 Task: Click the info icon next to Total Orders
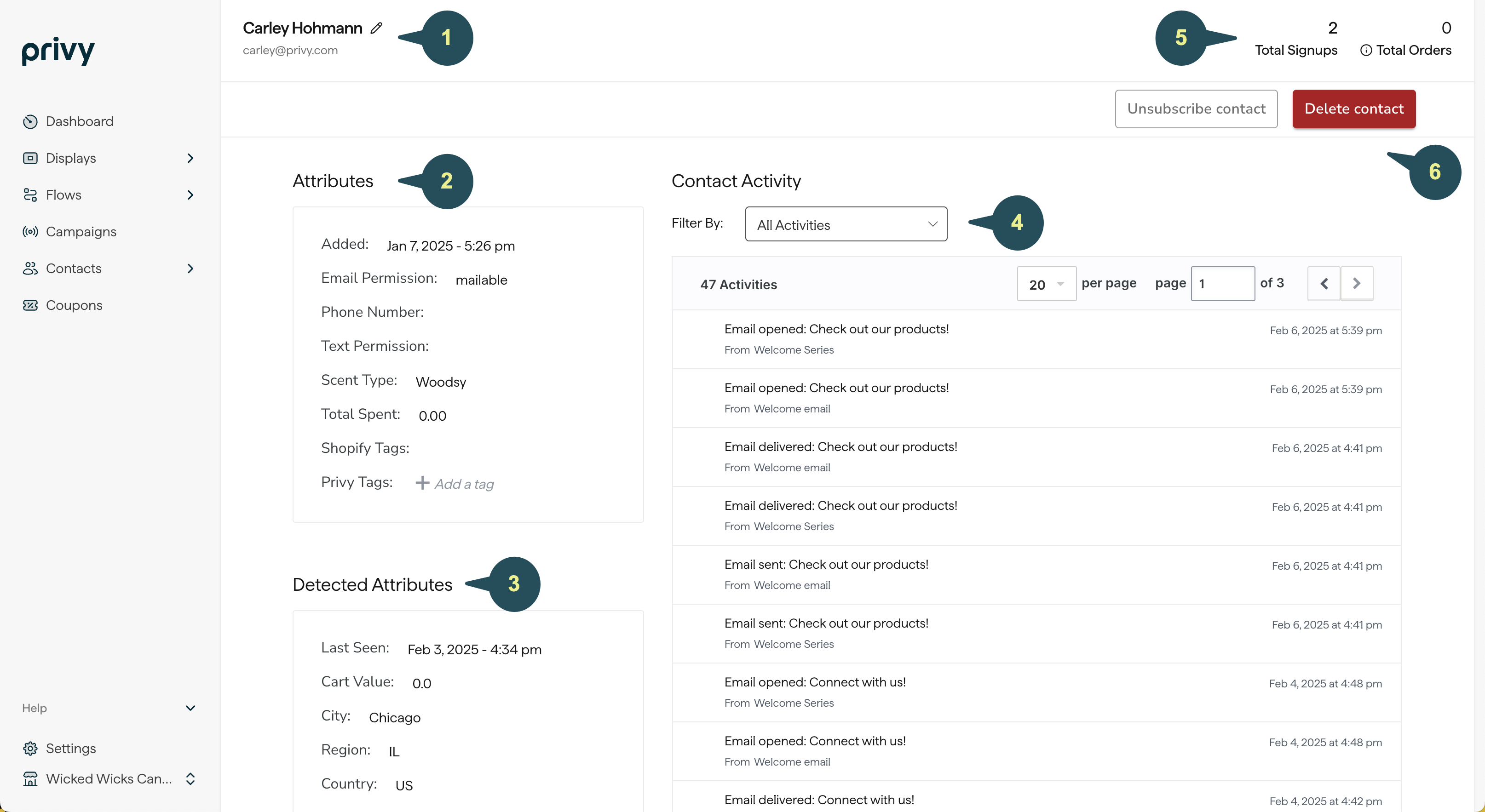[x=1366, y=51]
